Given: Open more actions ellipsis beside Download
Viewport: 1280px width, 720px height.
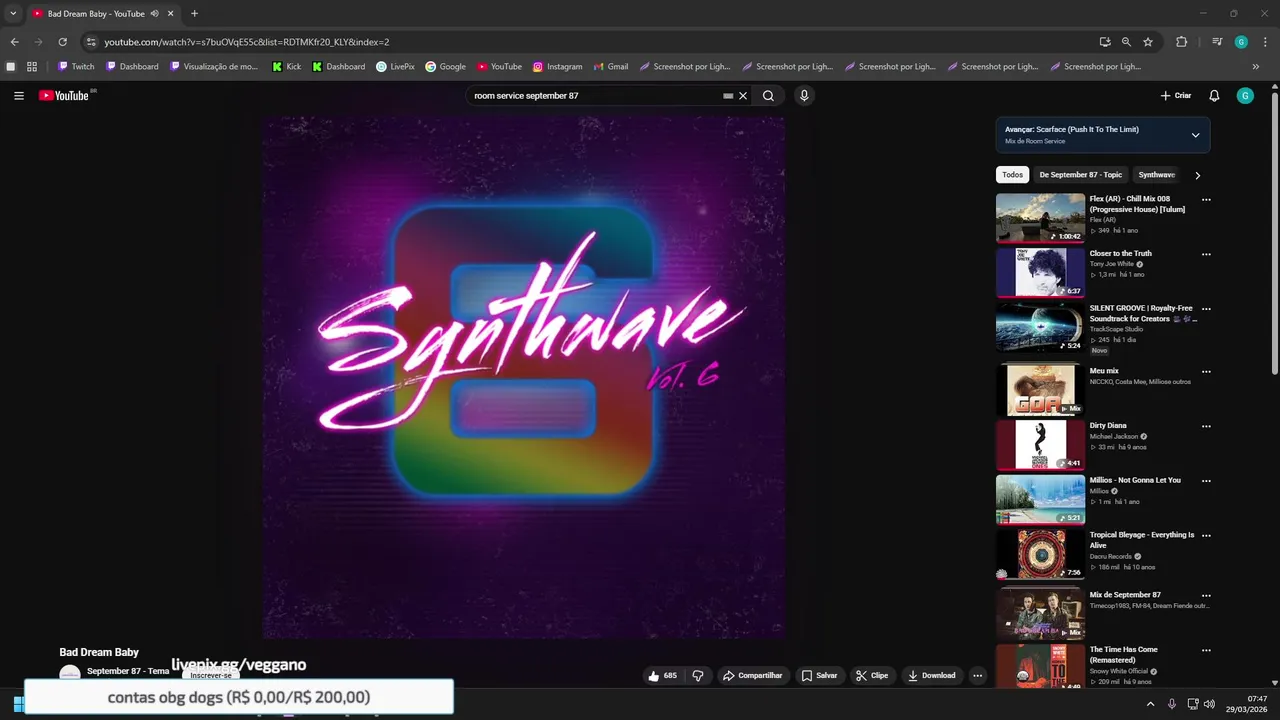Looking at the screenshot, I should (x=978, y=676).
